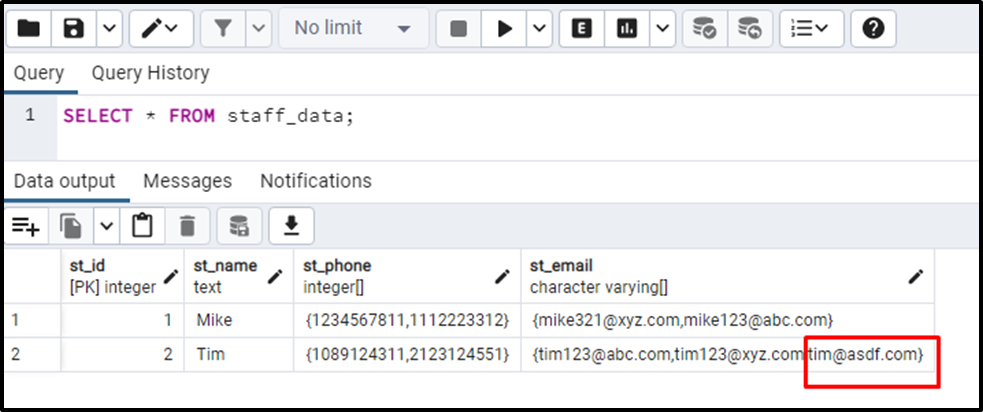
Task: Download results with the download icon
Action: [292, 226]
